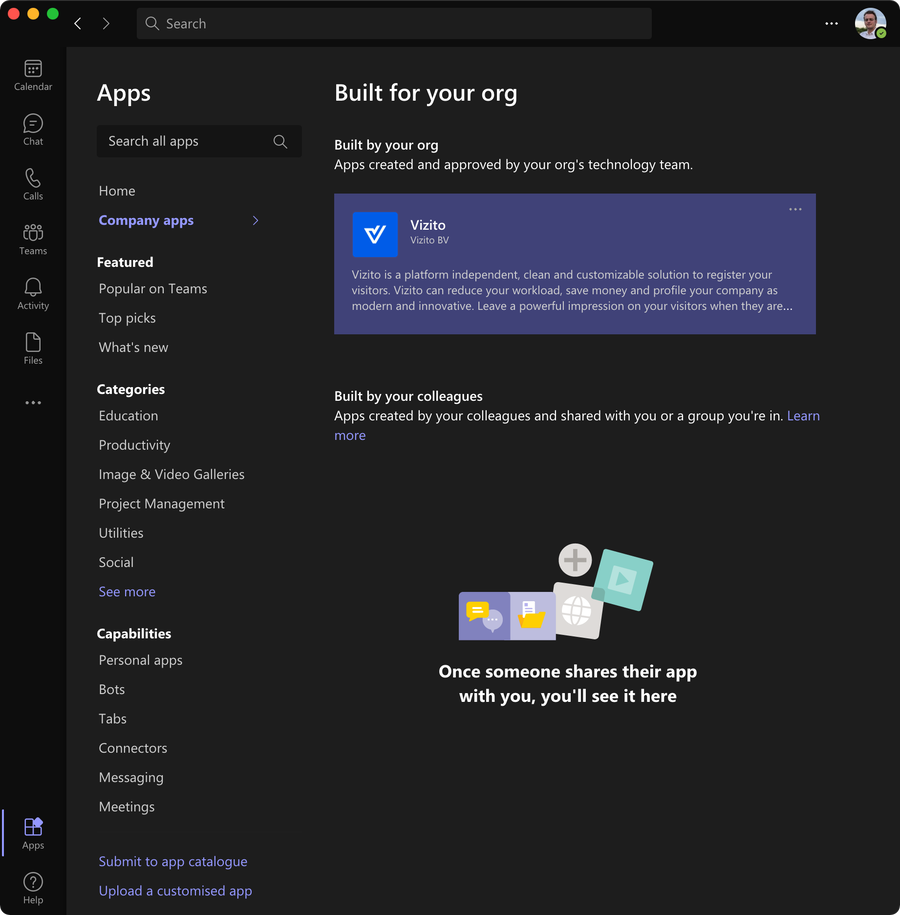Switch to Teams via sidebar icon
This screenshot has height=915, width=900.
coord(32,237)
